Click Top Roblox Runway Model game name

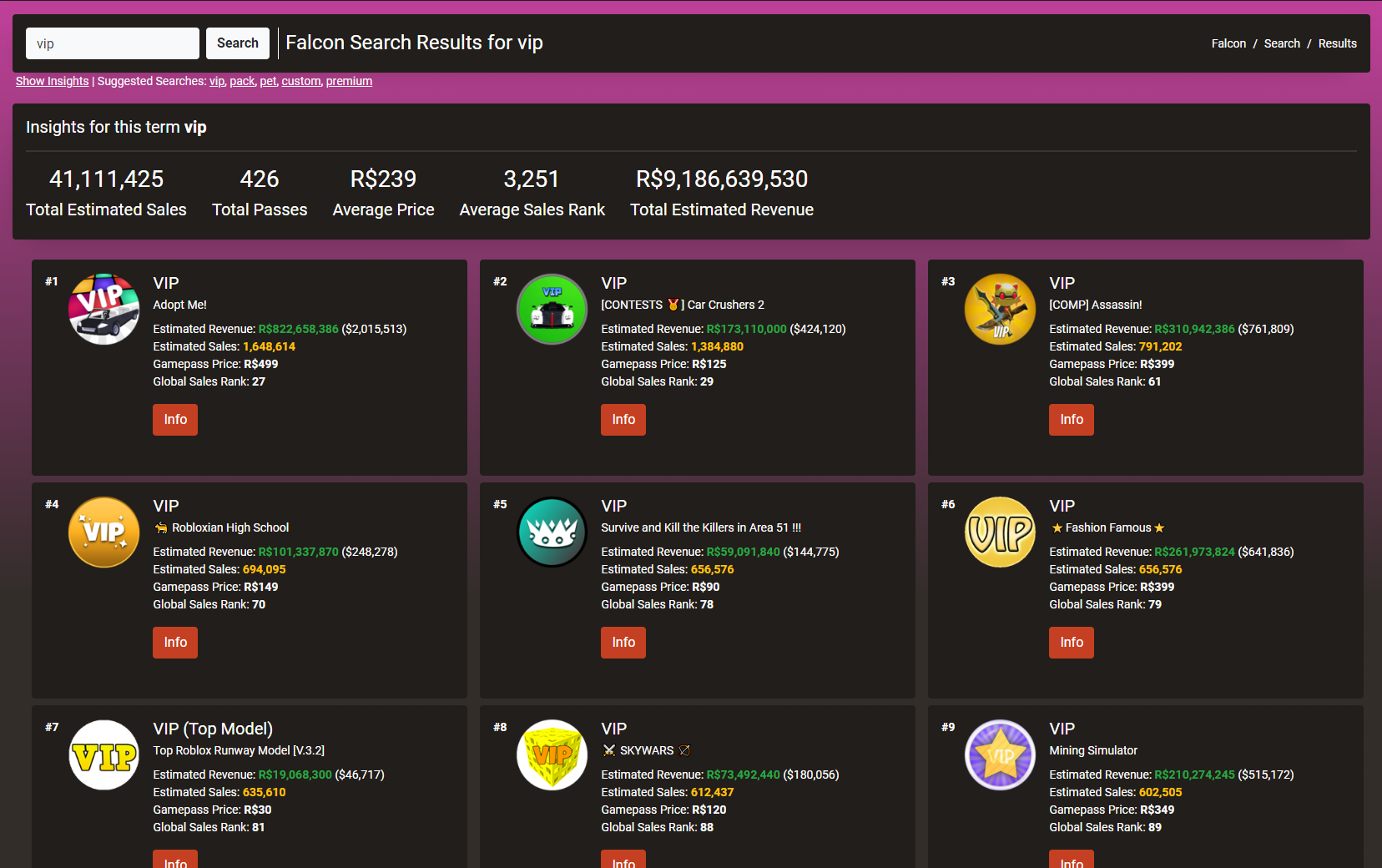pos(239,750)
